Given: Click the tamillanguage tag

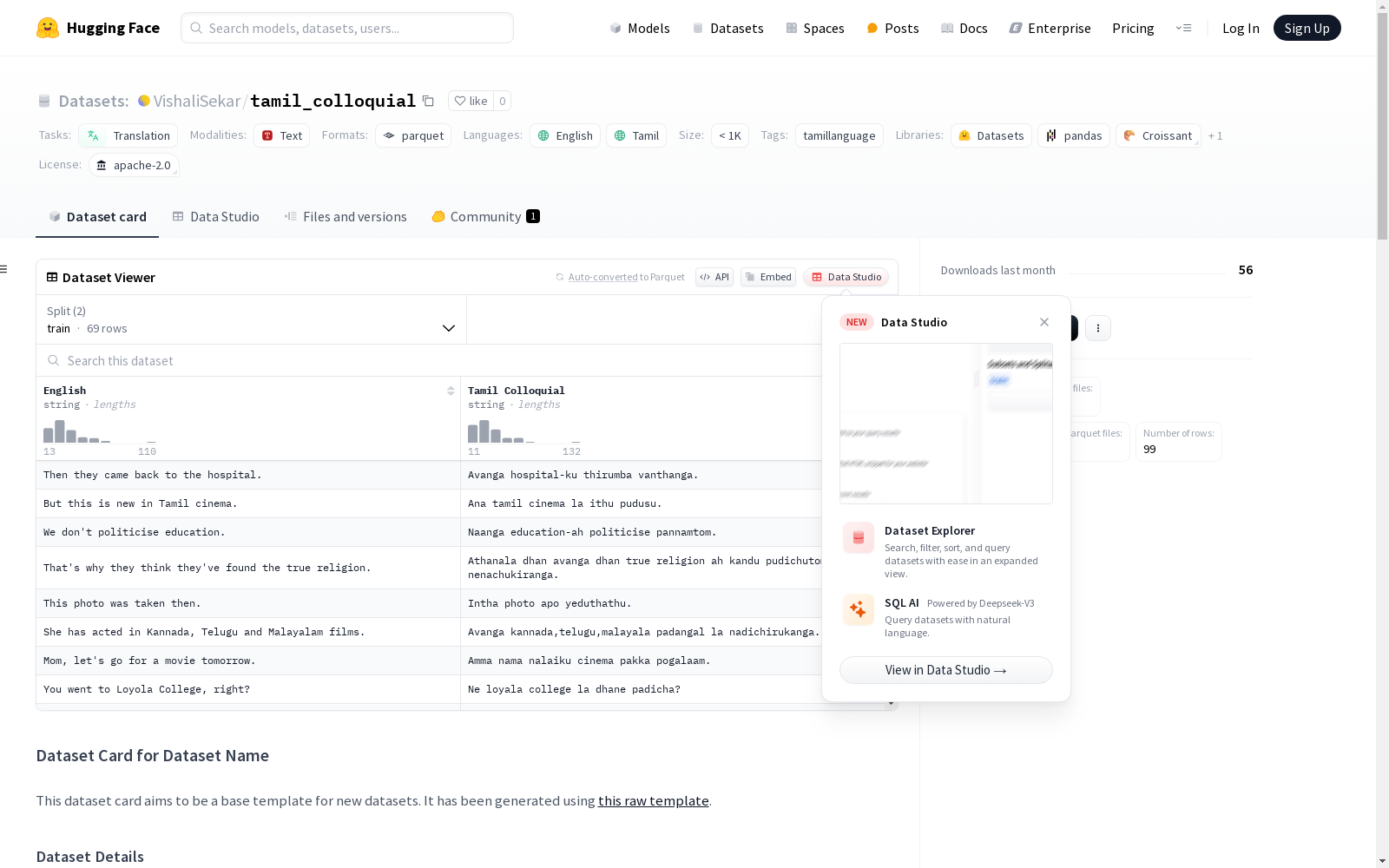Looking at the screenshot, I should [839, 135].
